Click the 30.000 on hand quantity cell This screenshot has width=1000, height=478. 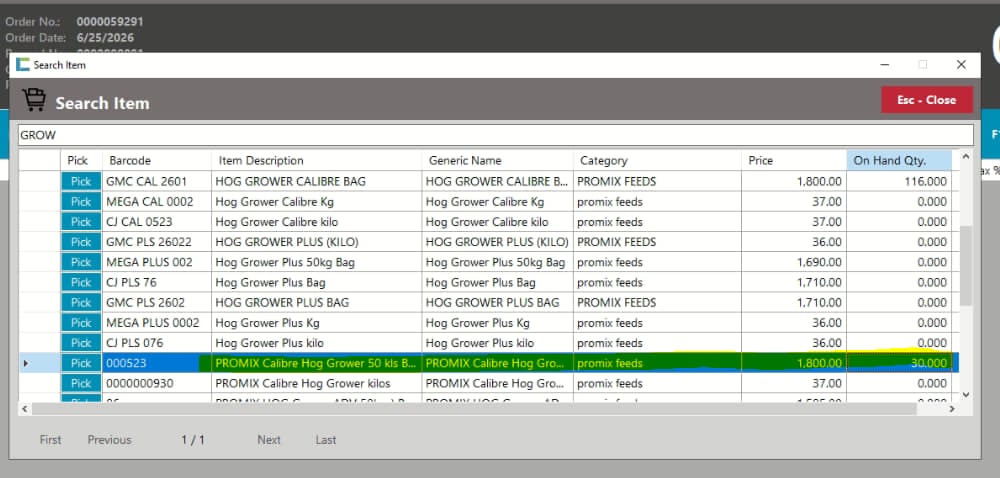coord(899,363)
